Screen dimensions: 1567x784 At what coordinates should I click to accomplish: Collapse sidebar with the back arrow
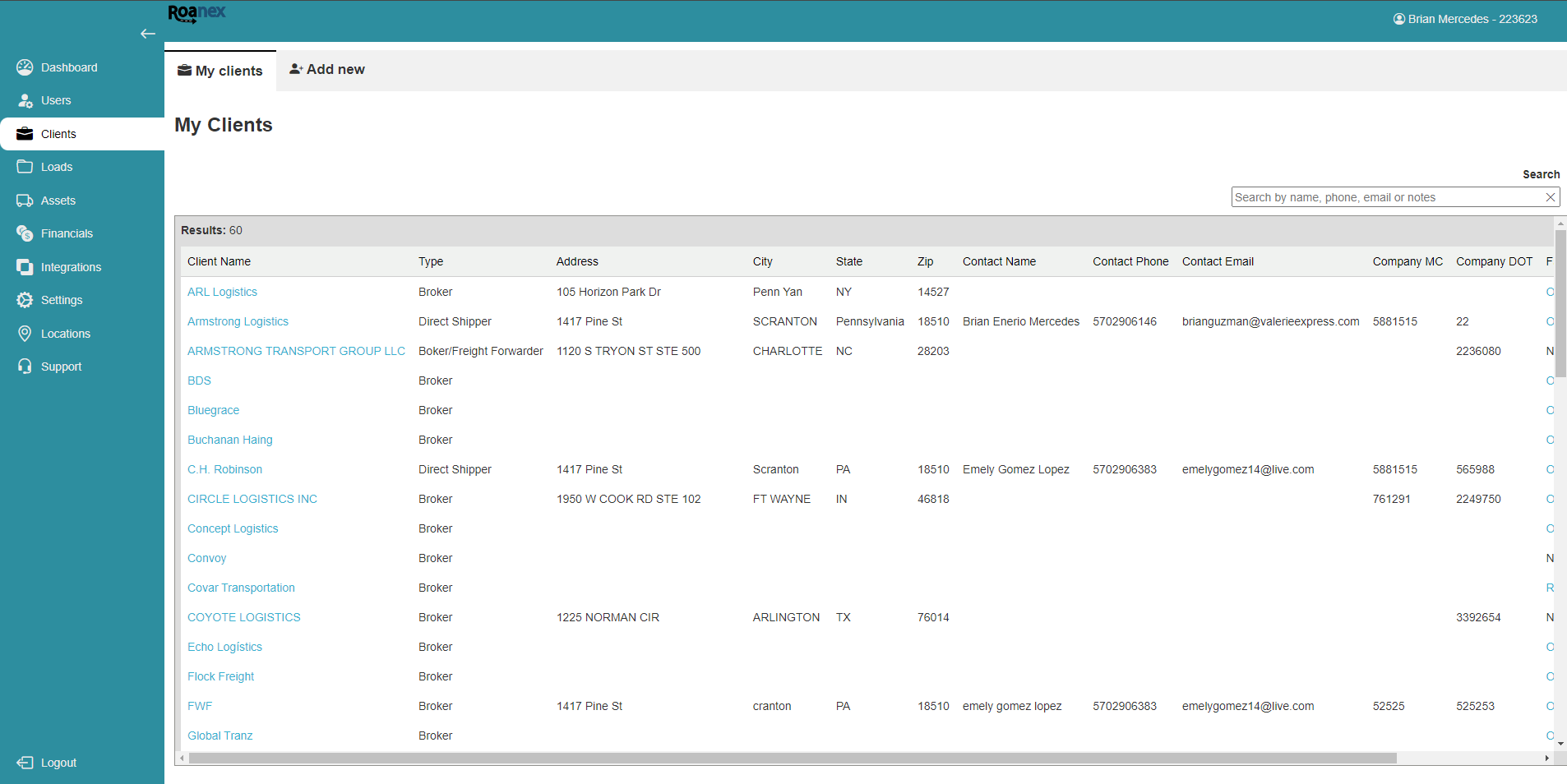pos(148,34)
